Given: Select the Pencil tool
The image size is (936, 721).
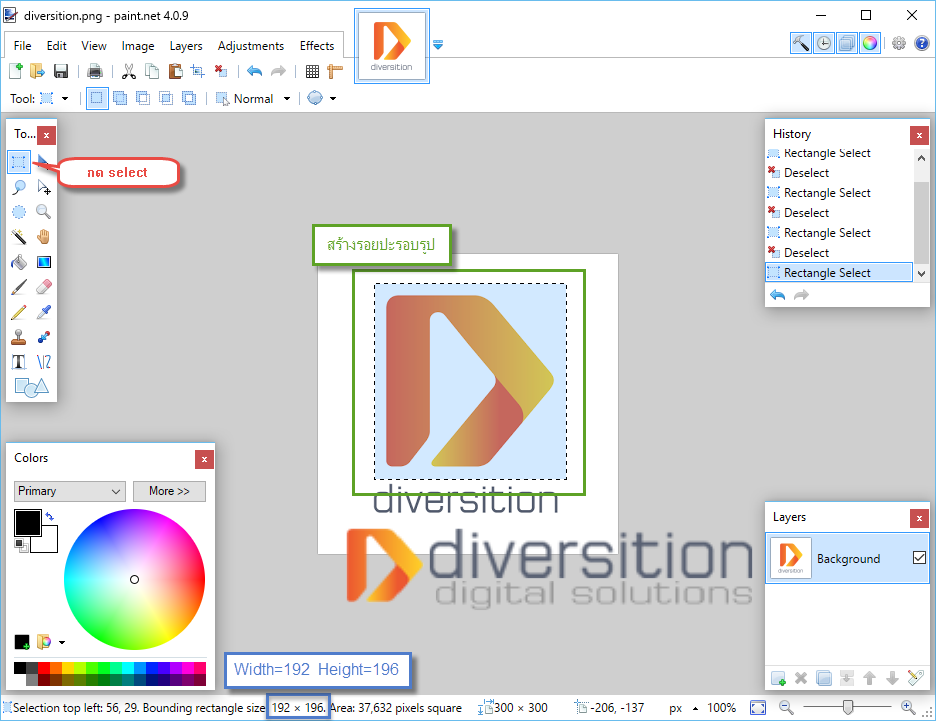Looking at the screenshot, I should click(19, 312).
